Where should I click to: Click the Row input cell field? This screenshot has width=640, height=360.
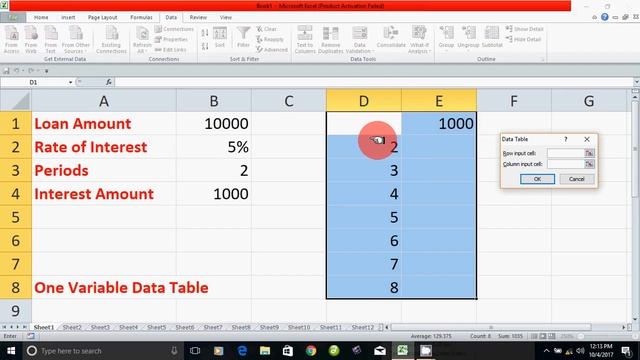coord(565,153)
